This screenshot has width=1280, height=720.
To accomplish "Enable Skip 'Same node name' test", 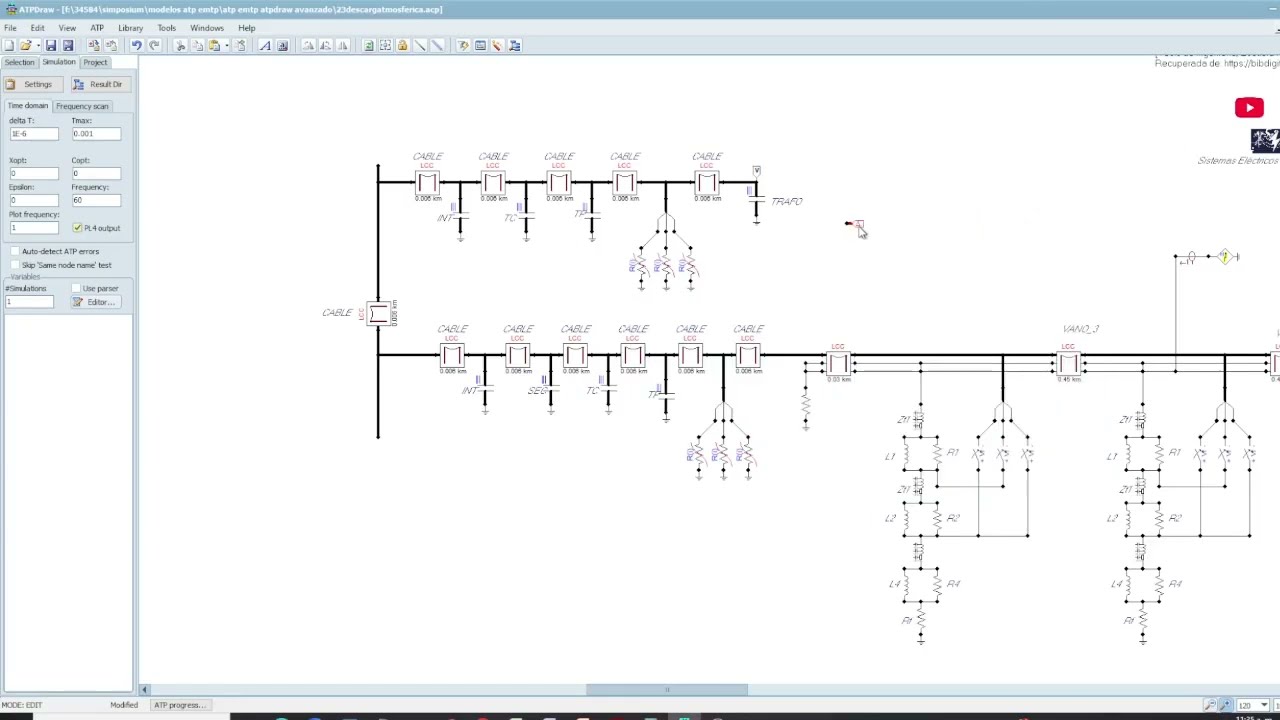I will (x=14, y=265).
